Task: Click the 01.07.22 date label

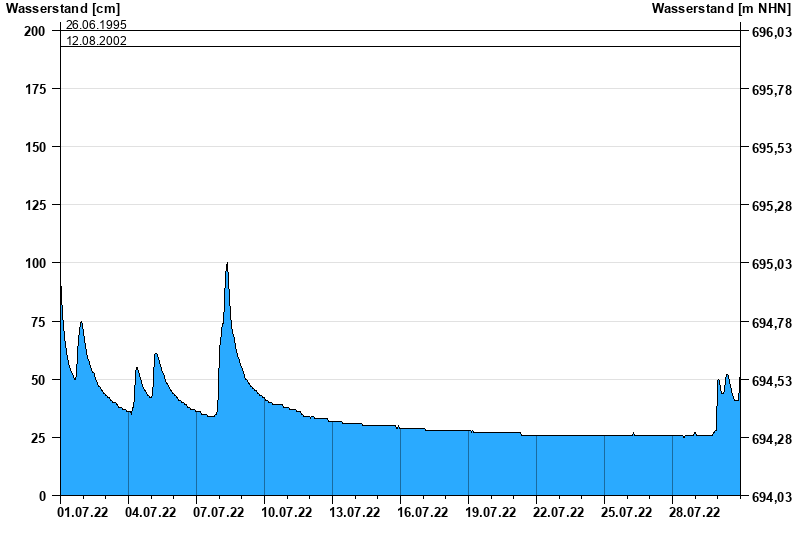Action: tap(82, 513)
